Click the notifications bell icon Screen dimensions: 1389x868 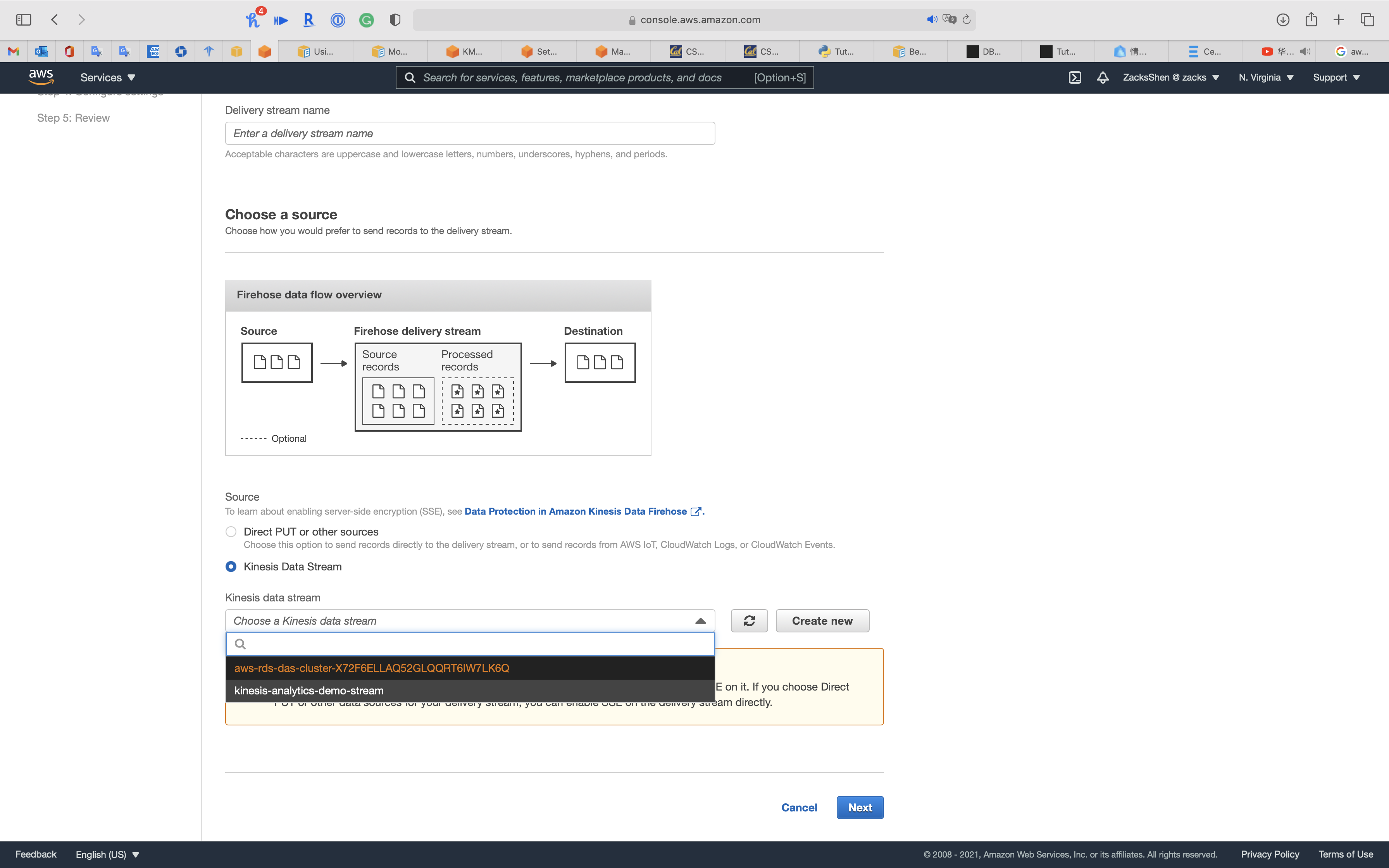1102,77
